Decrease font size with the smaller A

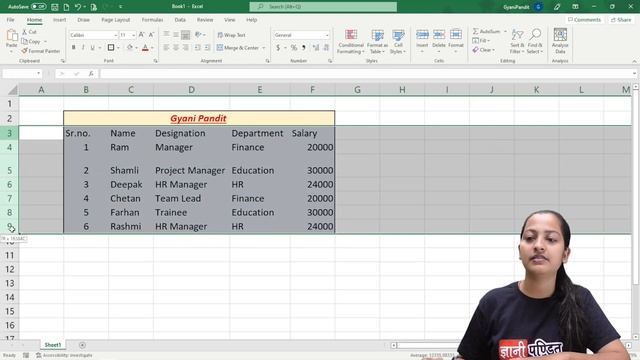(x=151, y=35)
